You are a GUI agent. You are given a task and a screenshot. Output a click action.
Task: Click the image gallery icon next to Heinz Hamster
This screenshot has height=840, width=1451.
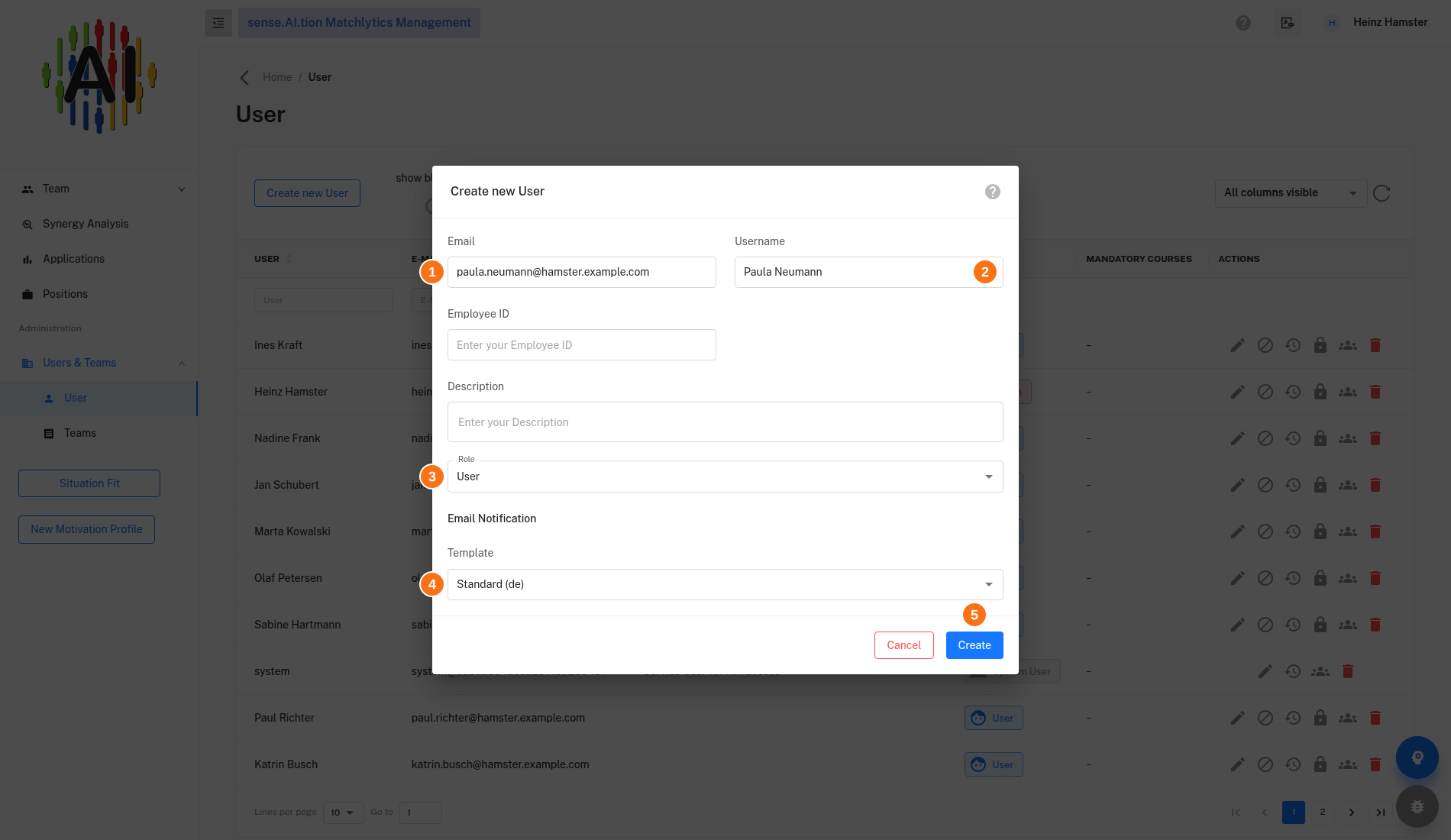pyautogui.click(x=1288, y=23)
